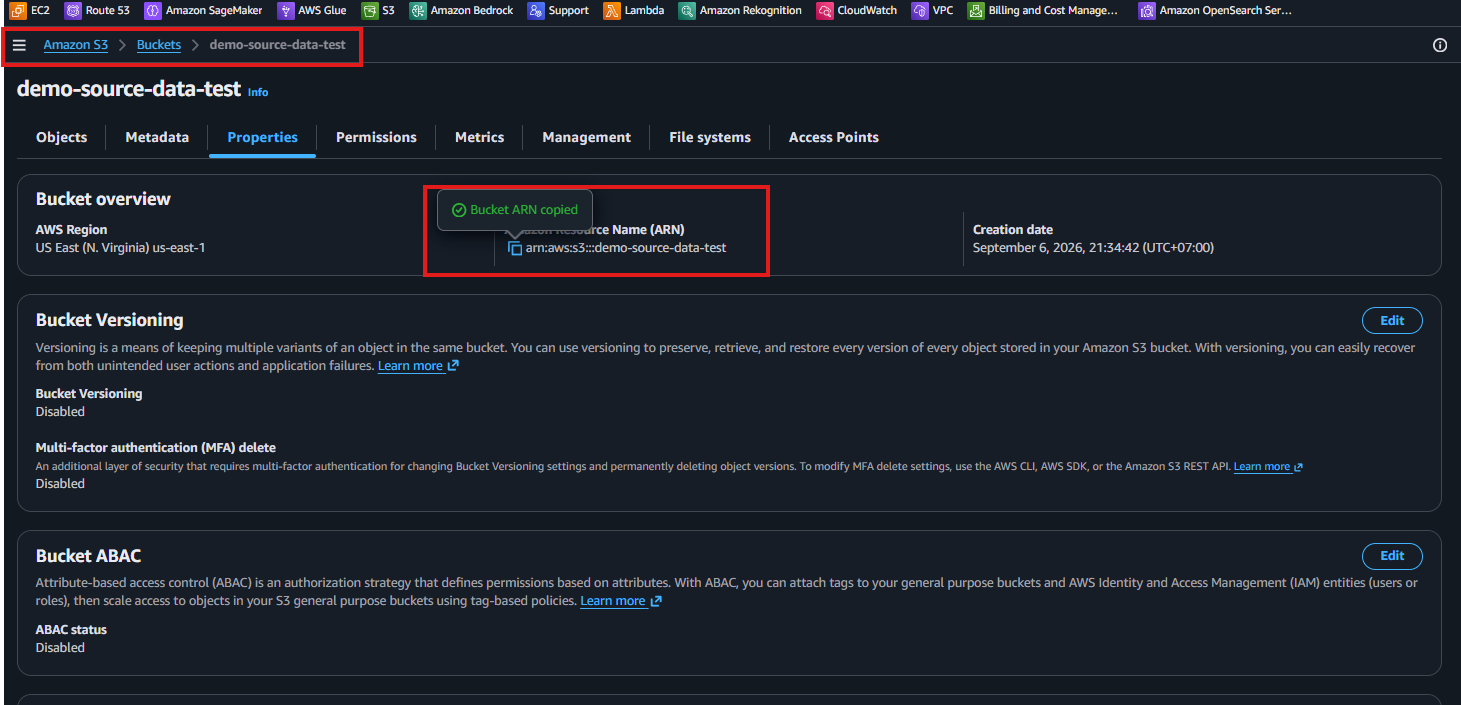1461x705 pixels.
Task: Click Buckets breadcrumb link
Action: click(159, 45)
